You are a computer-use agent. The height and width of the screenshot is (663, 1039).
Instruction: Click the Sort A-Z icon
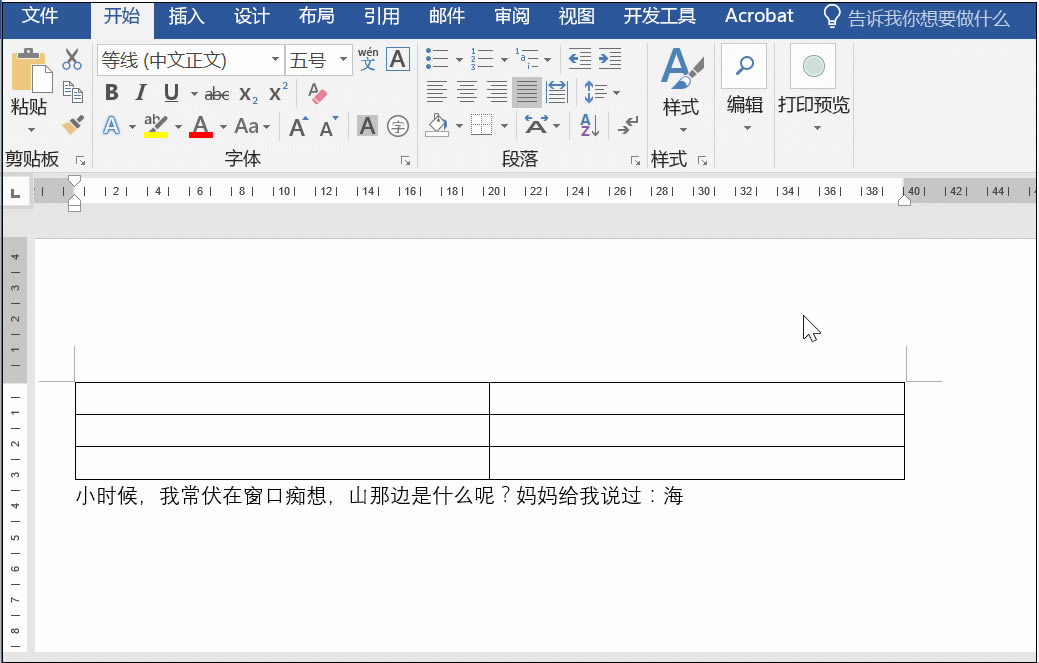pos(589,126)
